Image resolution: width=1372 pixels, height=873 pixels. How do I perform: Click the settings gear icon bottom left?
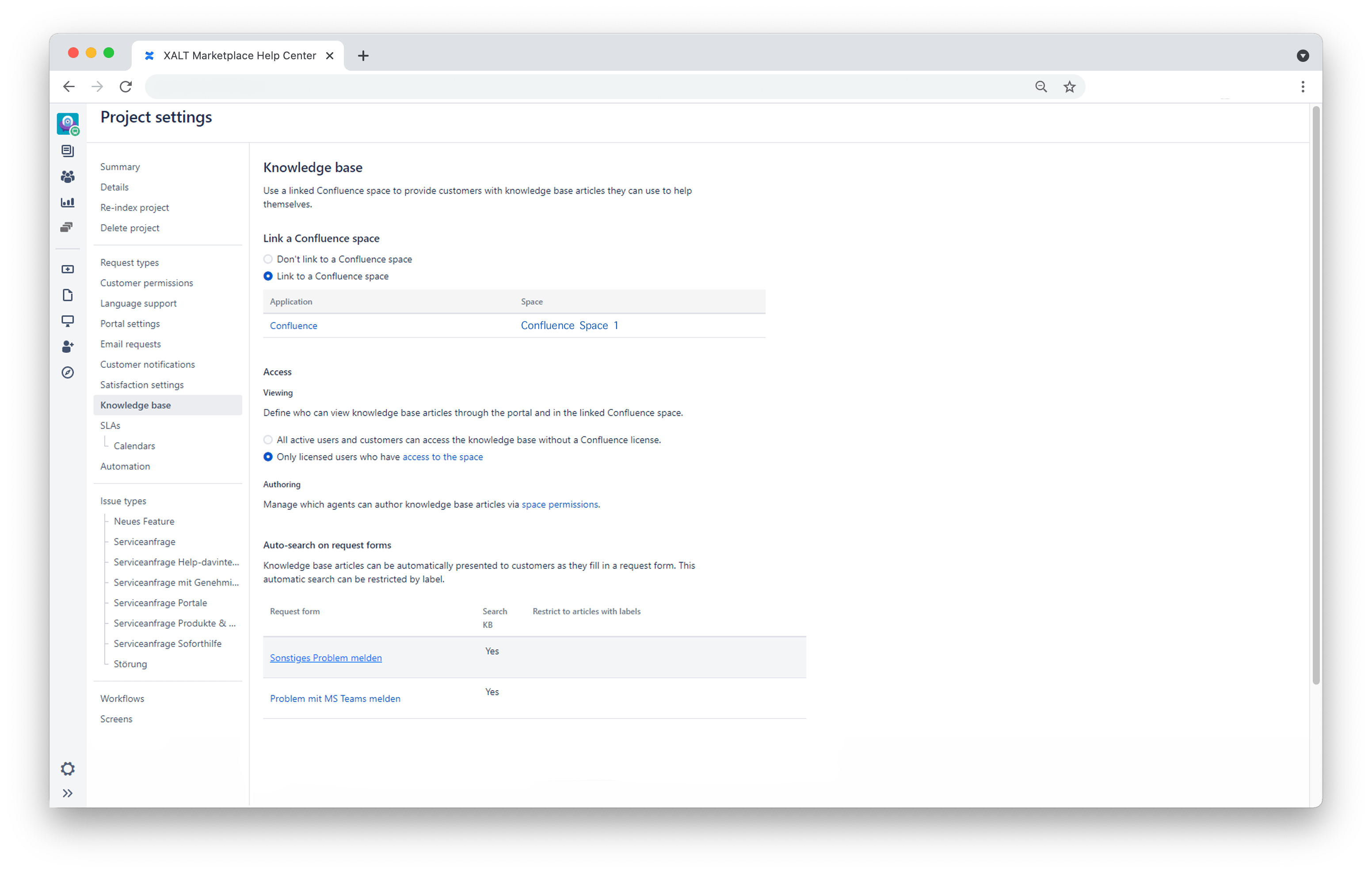[x=68, y=769]
